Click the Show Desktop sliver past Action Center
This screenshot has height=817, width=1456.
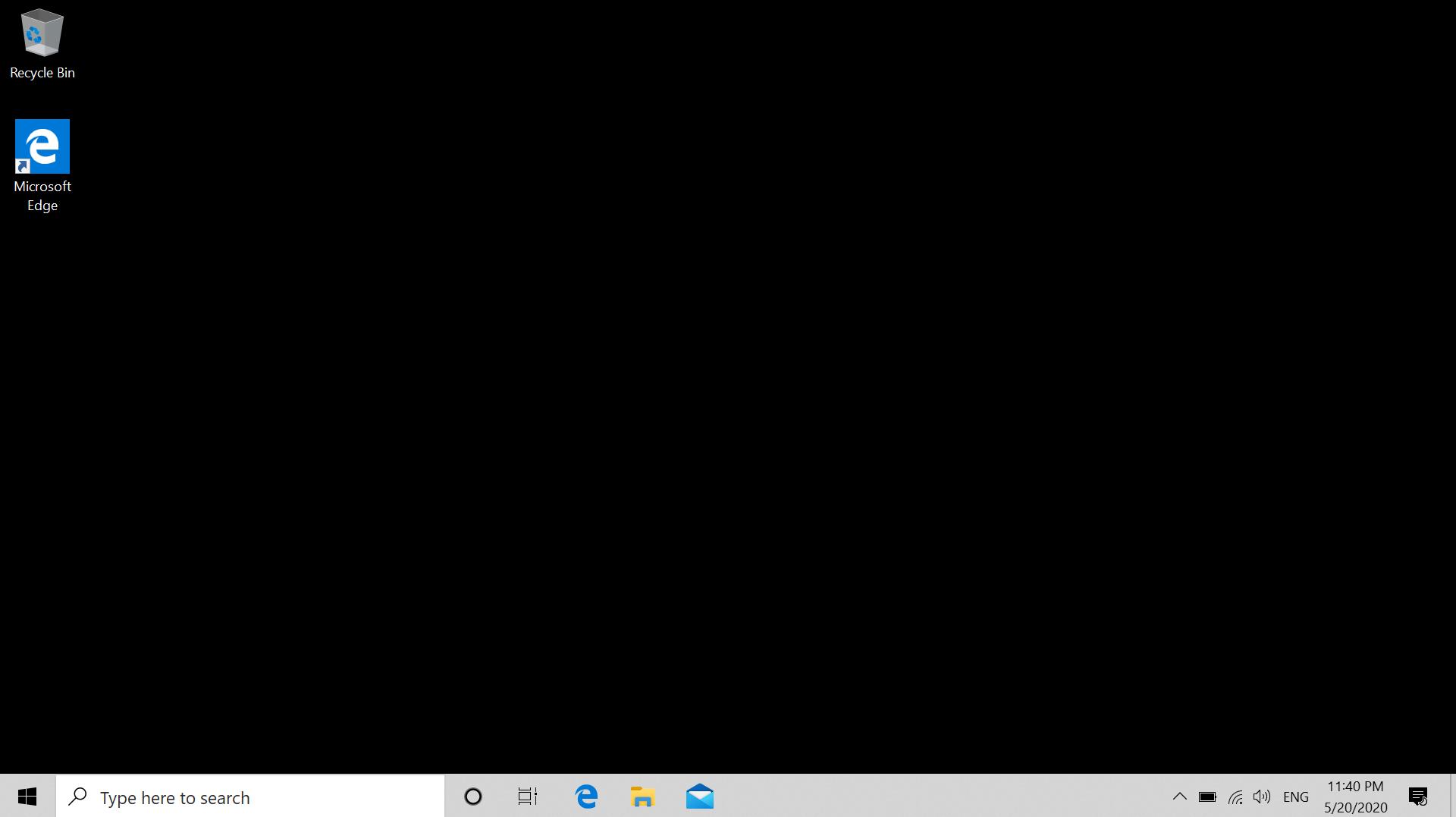pos(1452,797)
